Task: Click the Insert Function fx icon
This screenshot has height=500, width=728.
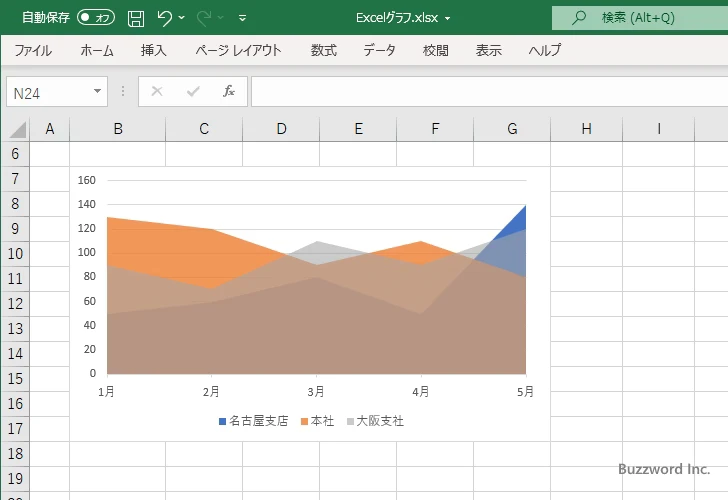Action: pyautogui.click(x=229, y=91)
